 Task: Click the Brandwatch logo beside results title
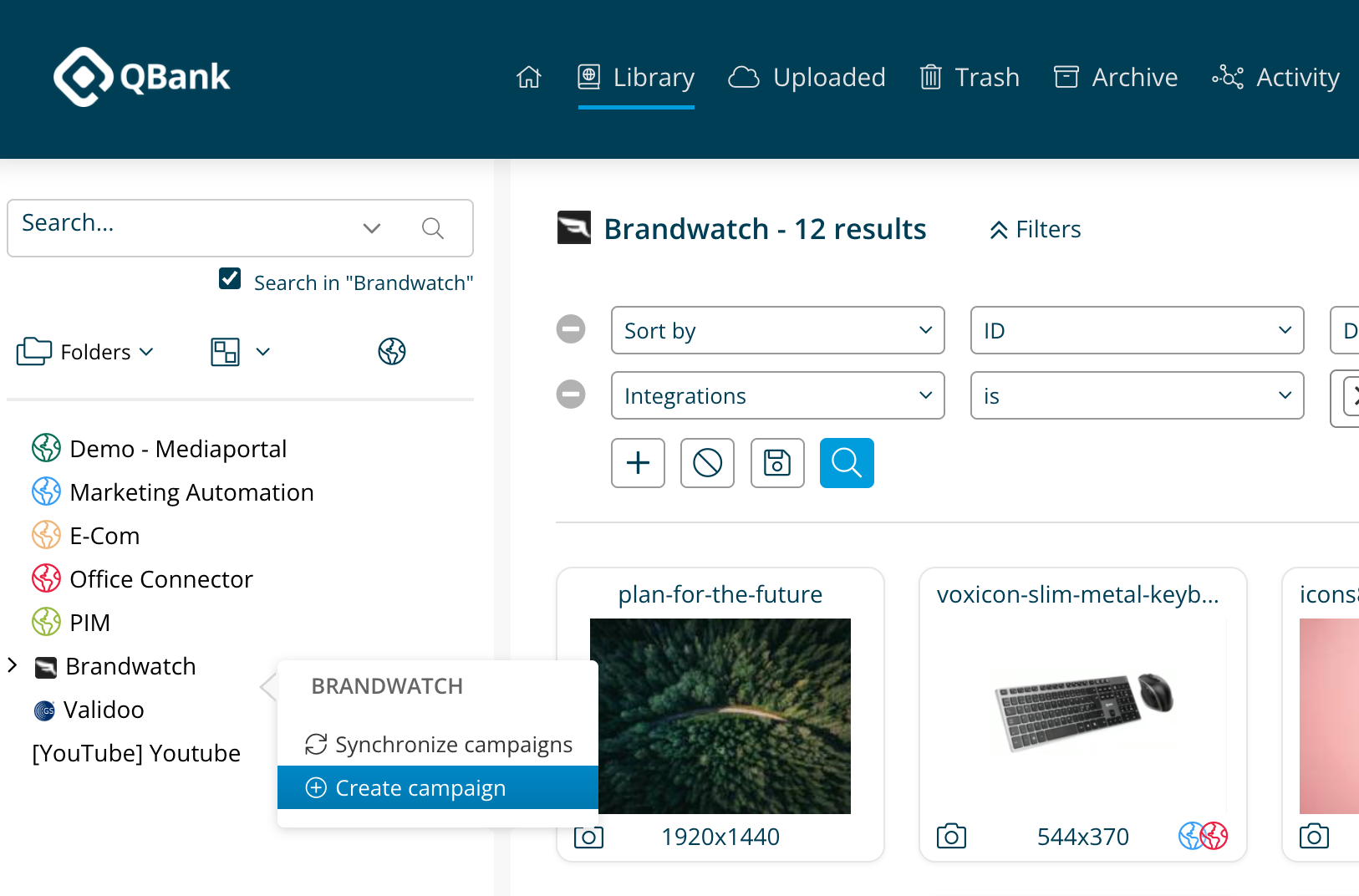(574, 227)
